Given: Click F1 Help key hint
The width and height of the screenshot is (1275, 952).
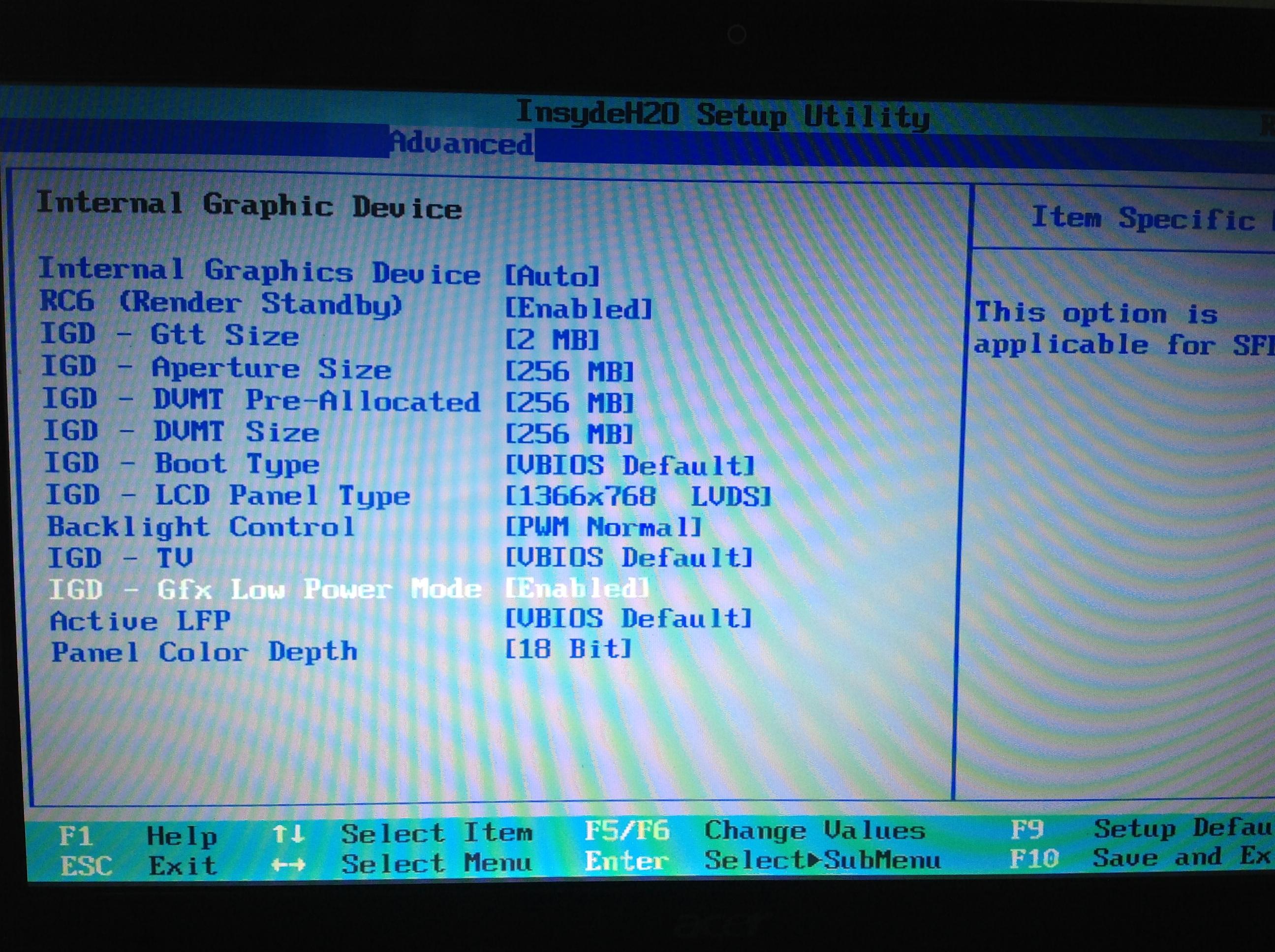Looking at the screenshot, I should pos(76,835).
